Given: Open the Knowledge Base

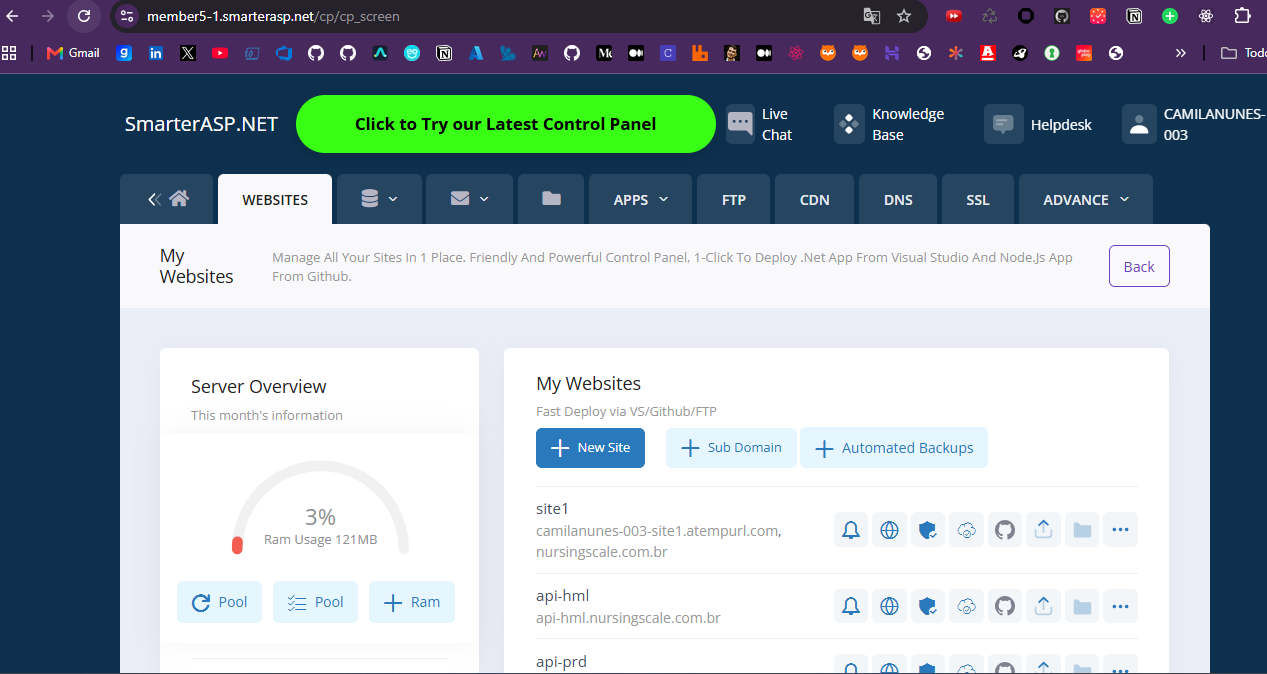Looking at the screenshot, I should [x=890, y=125].
